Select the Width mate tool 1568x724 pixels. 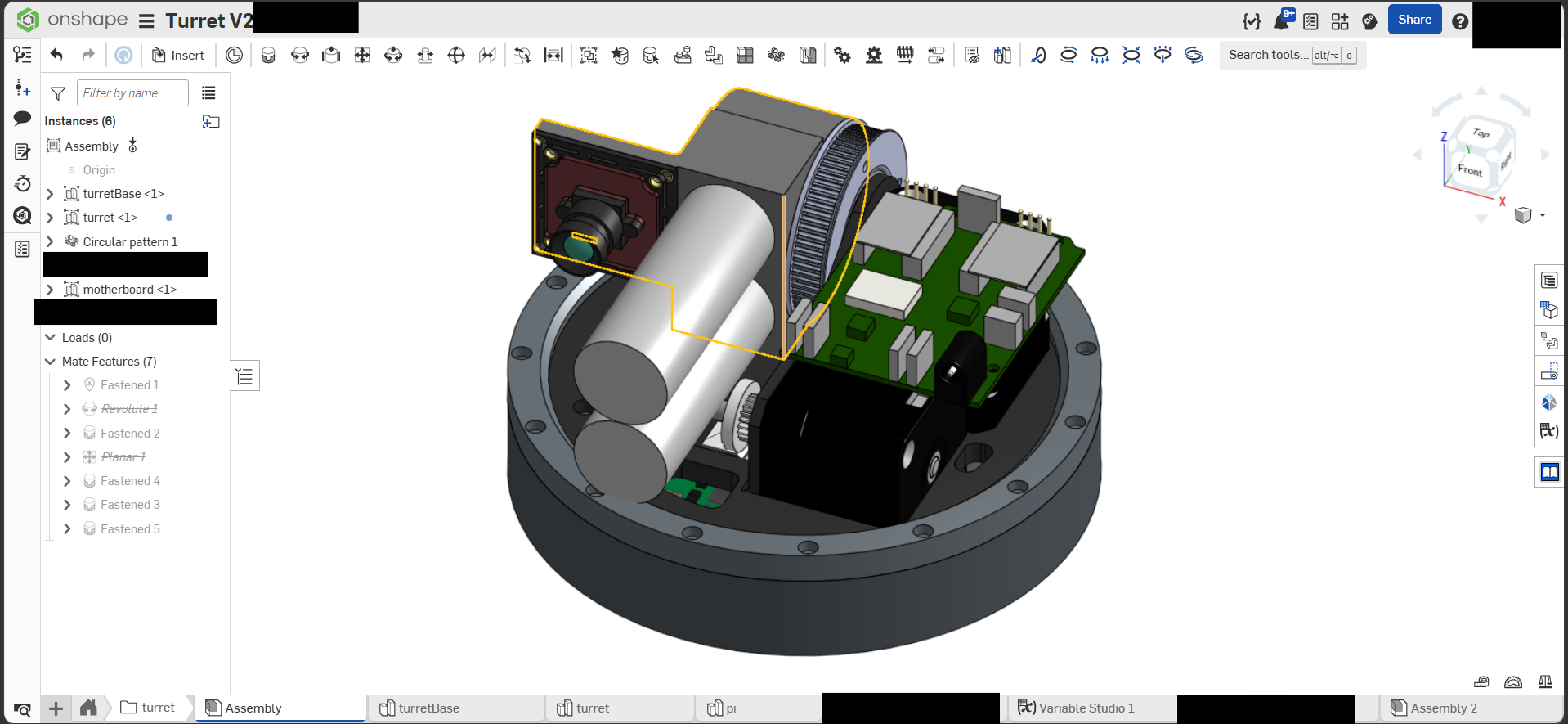(x=553, y=55)
